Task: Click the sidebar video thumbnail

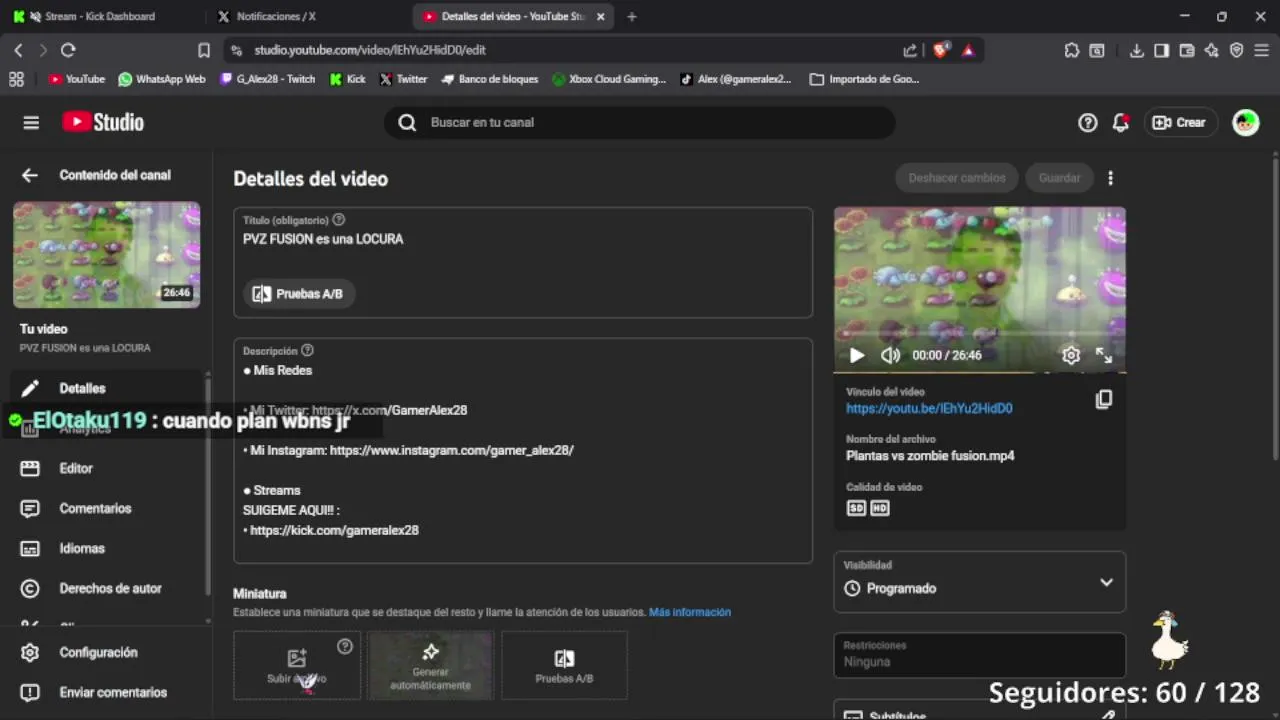Action: [x=106, y=255]
